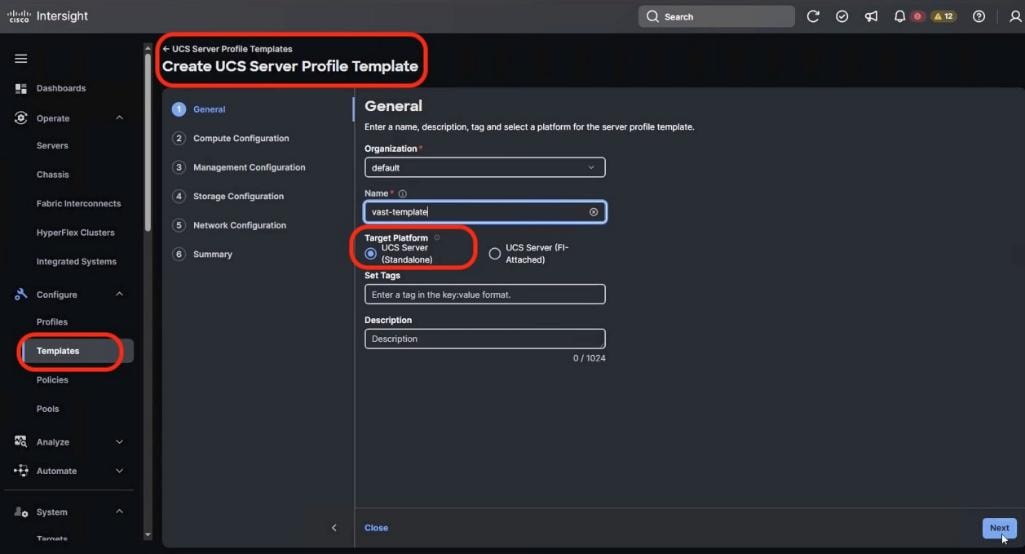This screenshot has width=1025, height=554.
Task: Open the help question mark icon
Action: [x=979, y=16]
